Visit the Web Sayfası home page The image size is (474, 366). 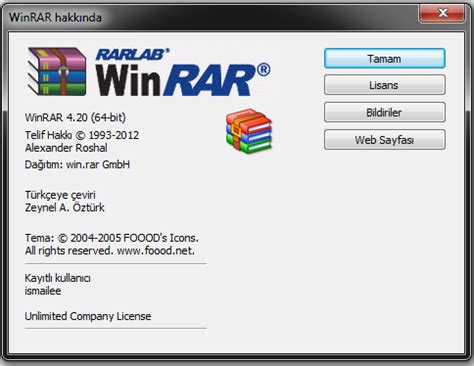[385, 140]
